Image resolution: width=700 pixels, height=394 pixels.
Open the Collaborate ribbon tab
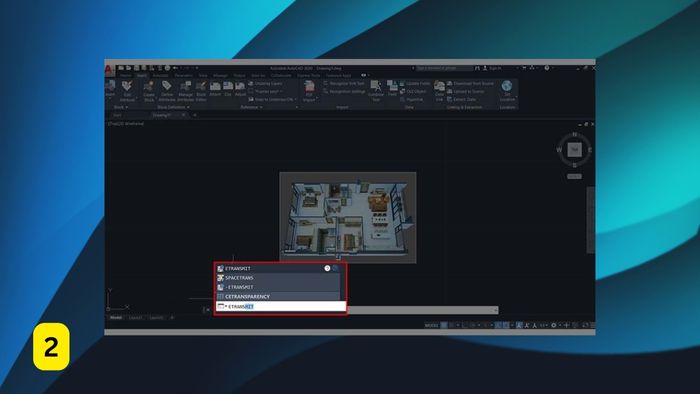(x=281, y=75)
